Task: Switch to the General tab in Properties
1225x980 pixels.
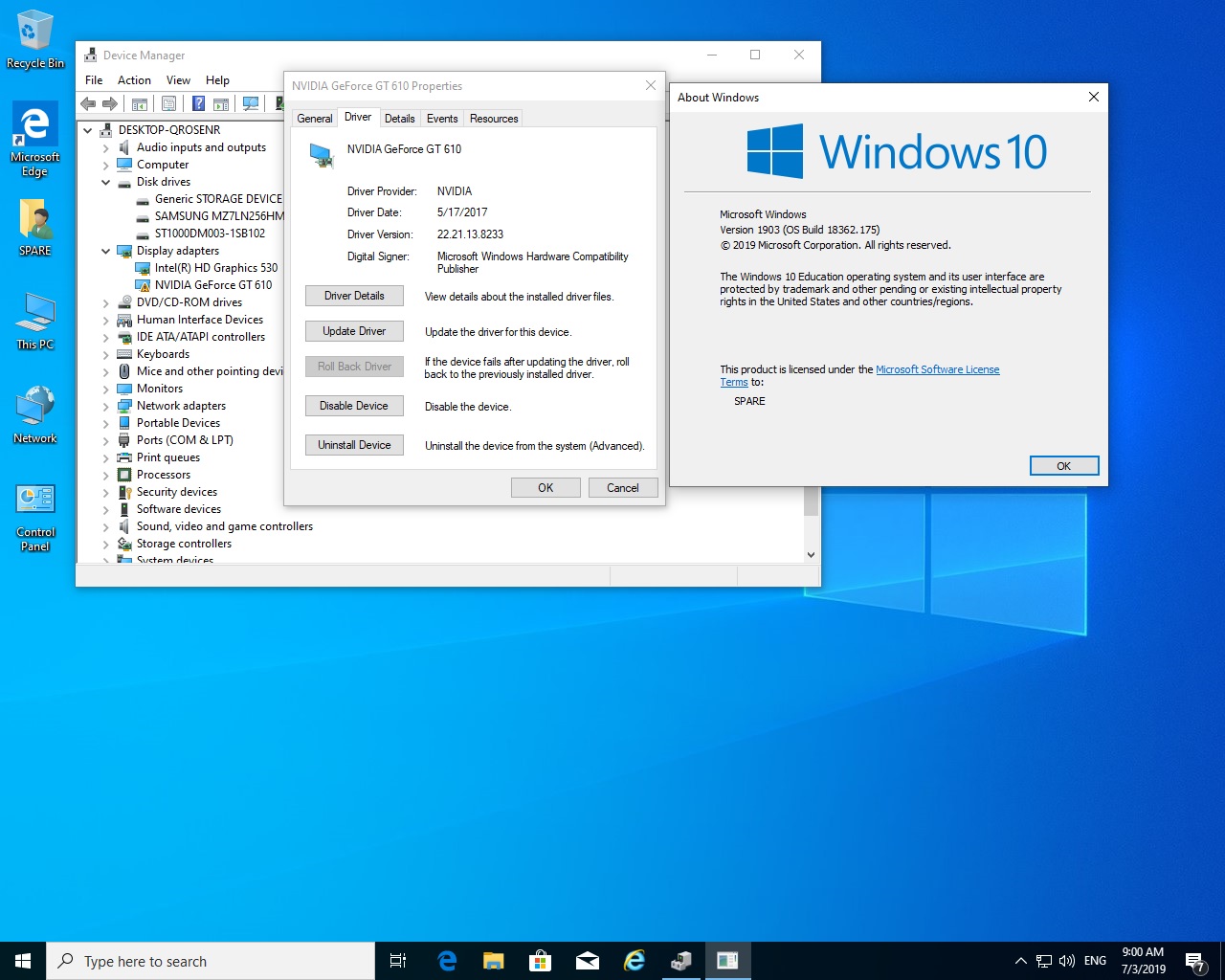Action: tap(315, 119)
